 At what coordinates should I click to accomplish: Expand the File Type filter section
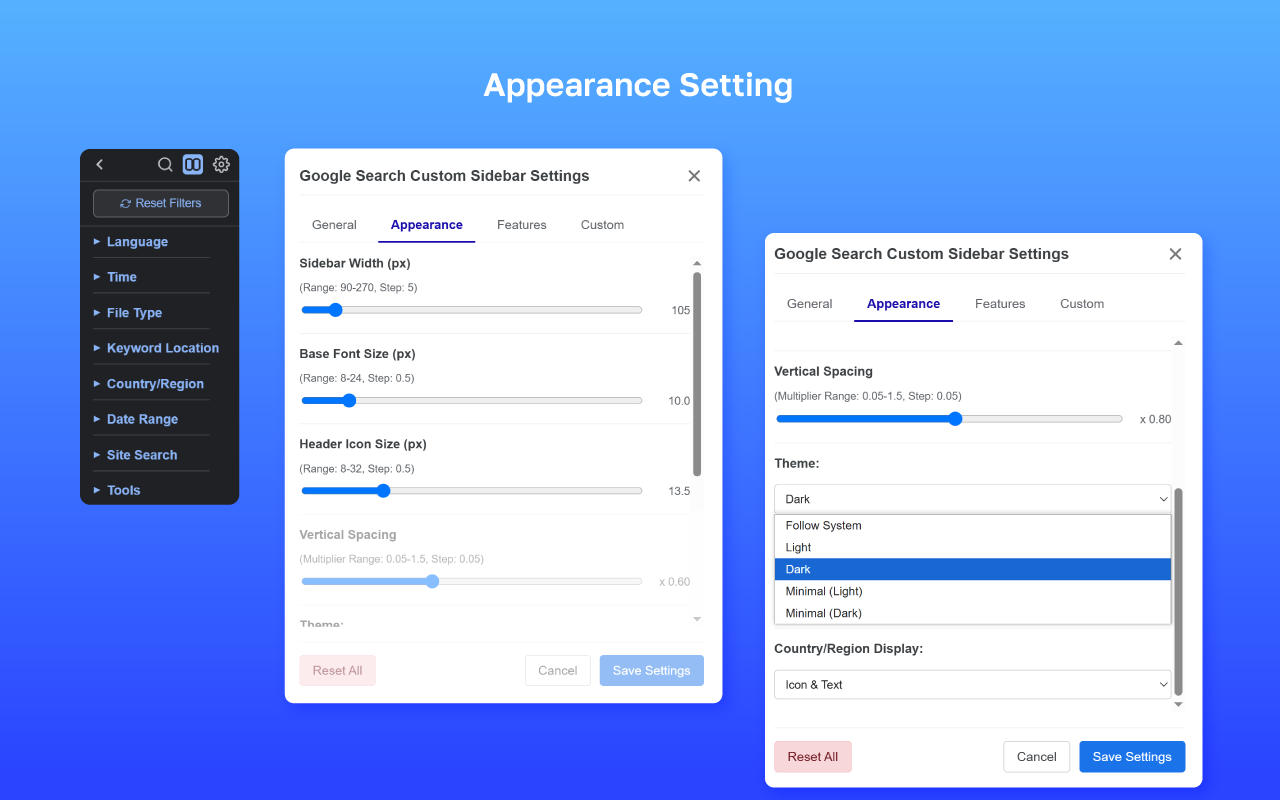[134, 313]
